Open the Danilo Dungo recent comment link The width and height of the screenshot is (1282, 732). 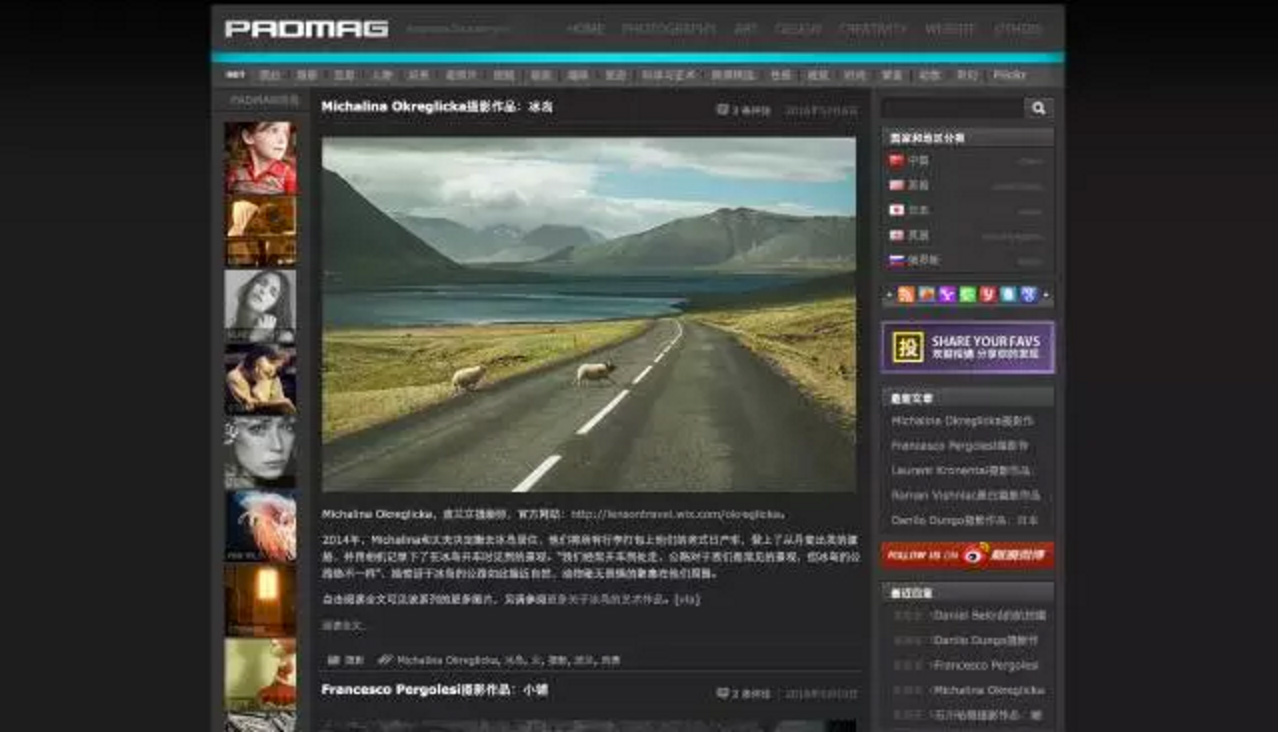pos(985,641)
